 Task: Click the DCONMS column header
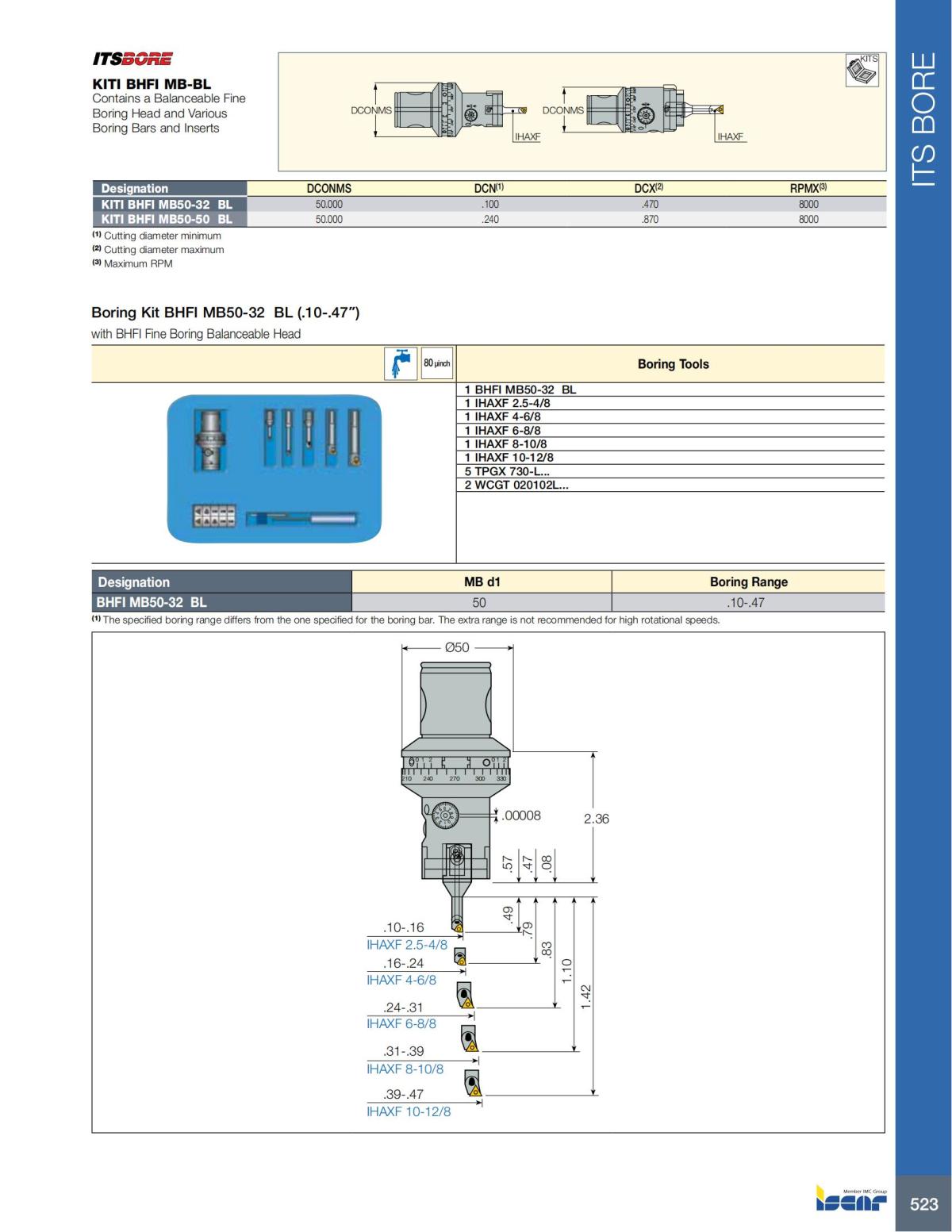pos(328,189)
